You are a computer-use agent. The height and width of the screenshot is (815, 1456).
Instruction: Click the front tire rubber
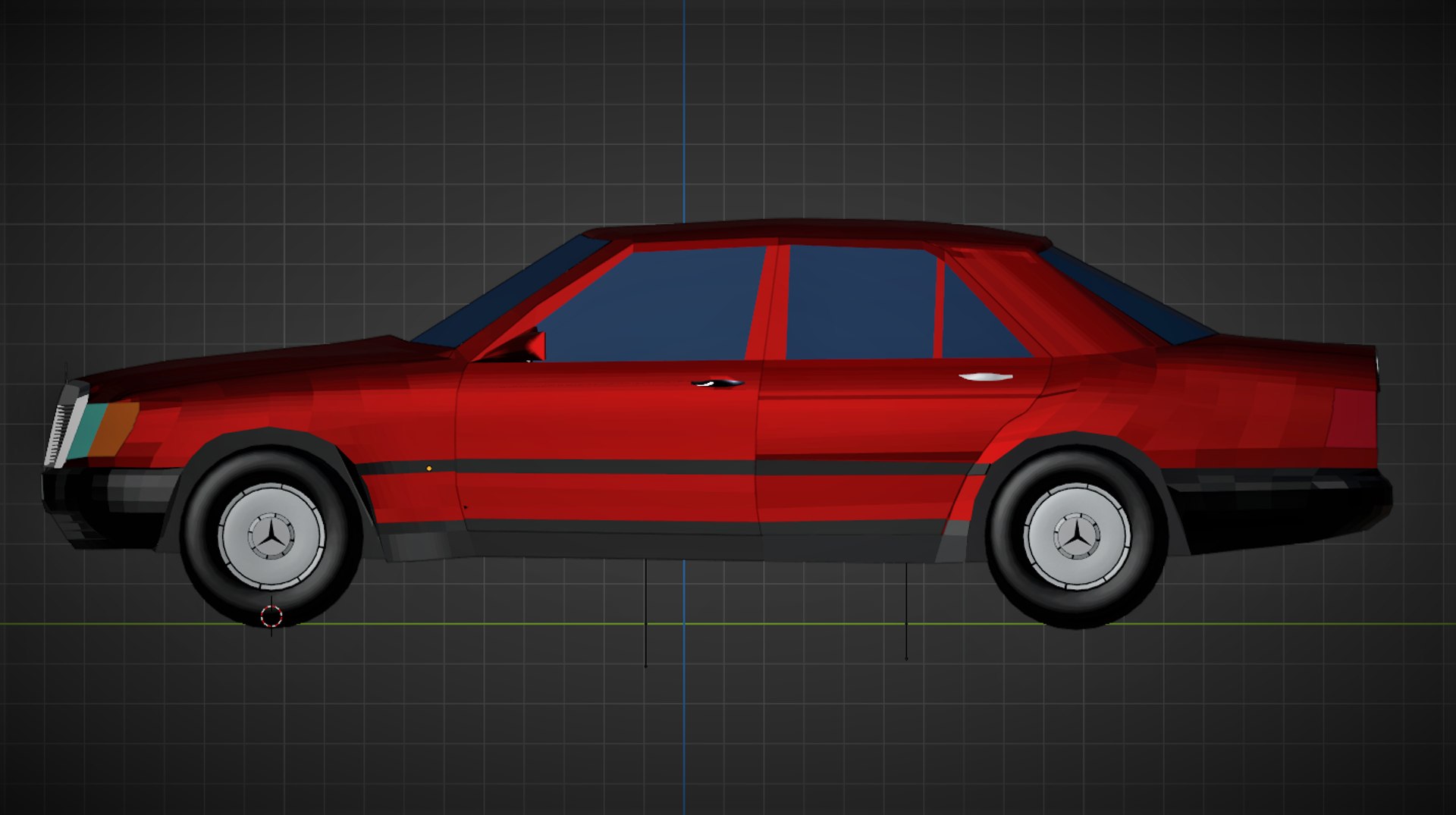pos(271,610)
